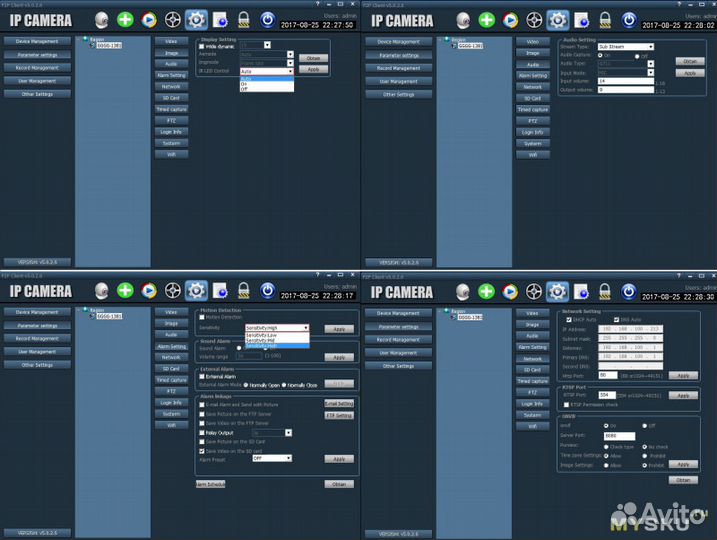Open the FTP Setting dialog
Viewport: 717px width, 540px height.
[x=338, y=415]
